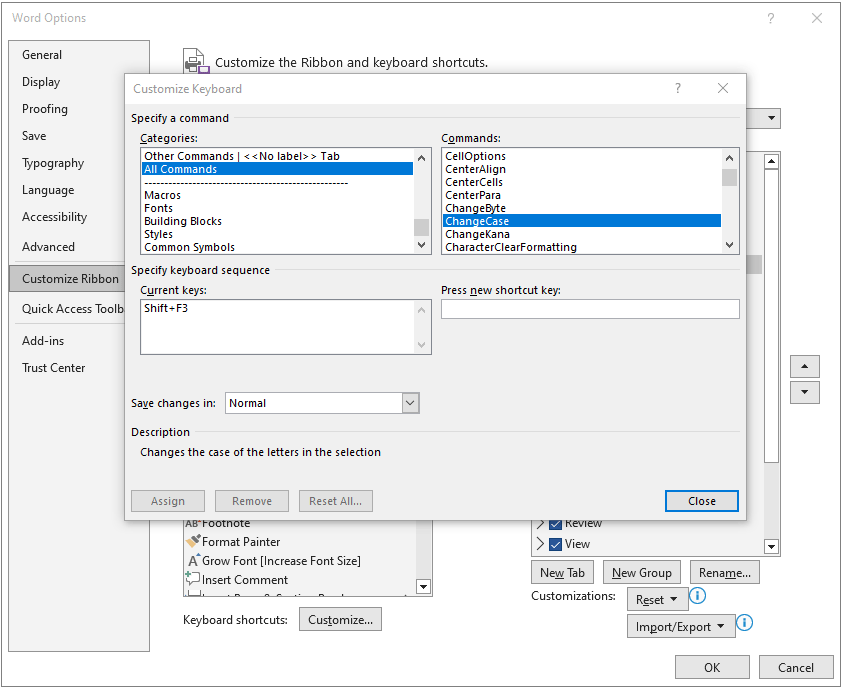Open the Import/Export dropdown
Image resolution: width=844 pixels, height=690 pixels.
681,626
